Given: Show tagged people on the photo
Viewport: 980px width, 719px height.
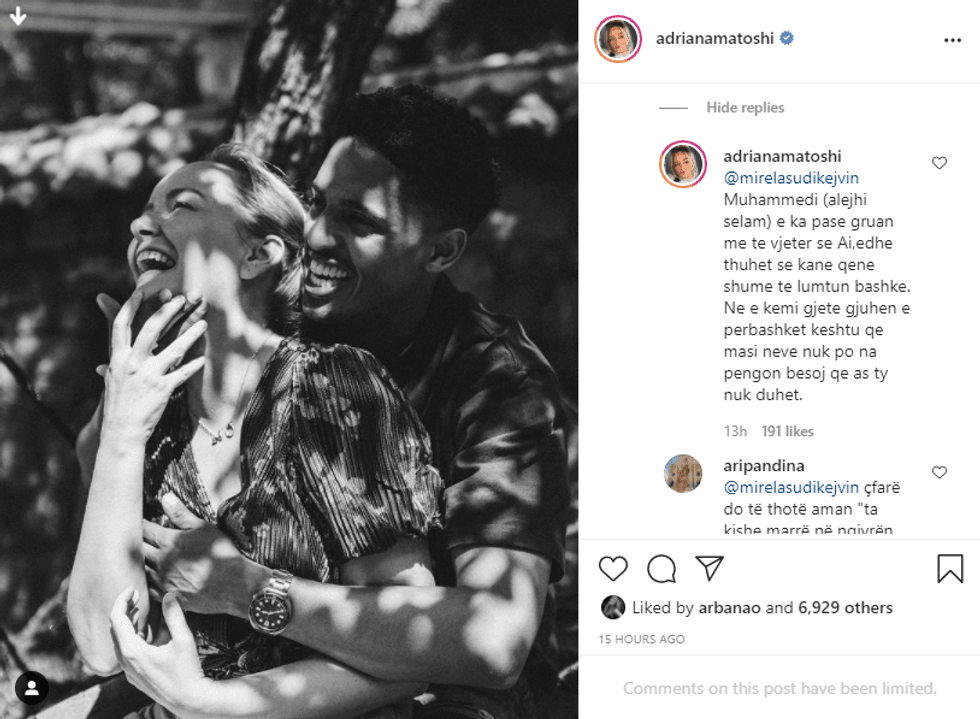Looking at the screenshot, I should (x=32, y=687).
